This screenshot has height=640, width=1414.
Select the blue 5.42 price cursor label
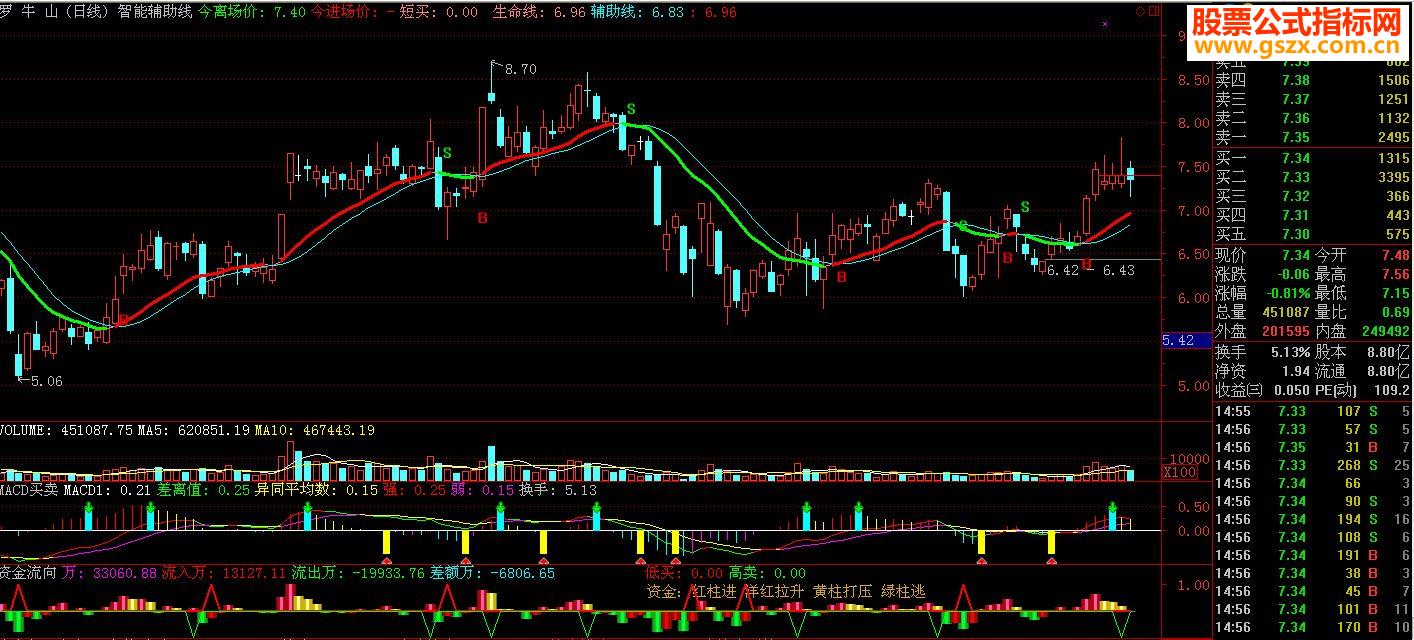pos(1187,341)
